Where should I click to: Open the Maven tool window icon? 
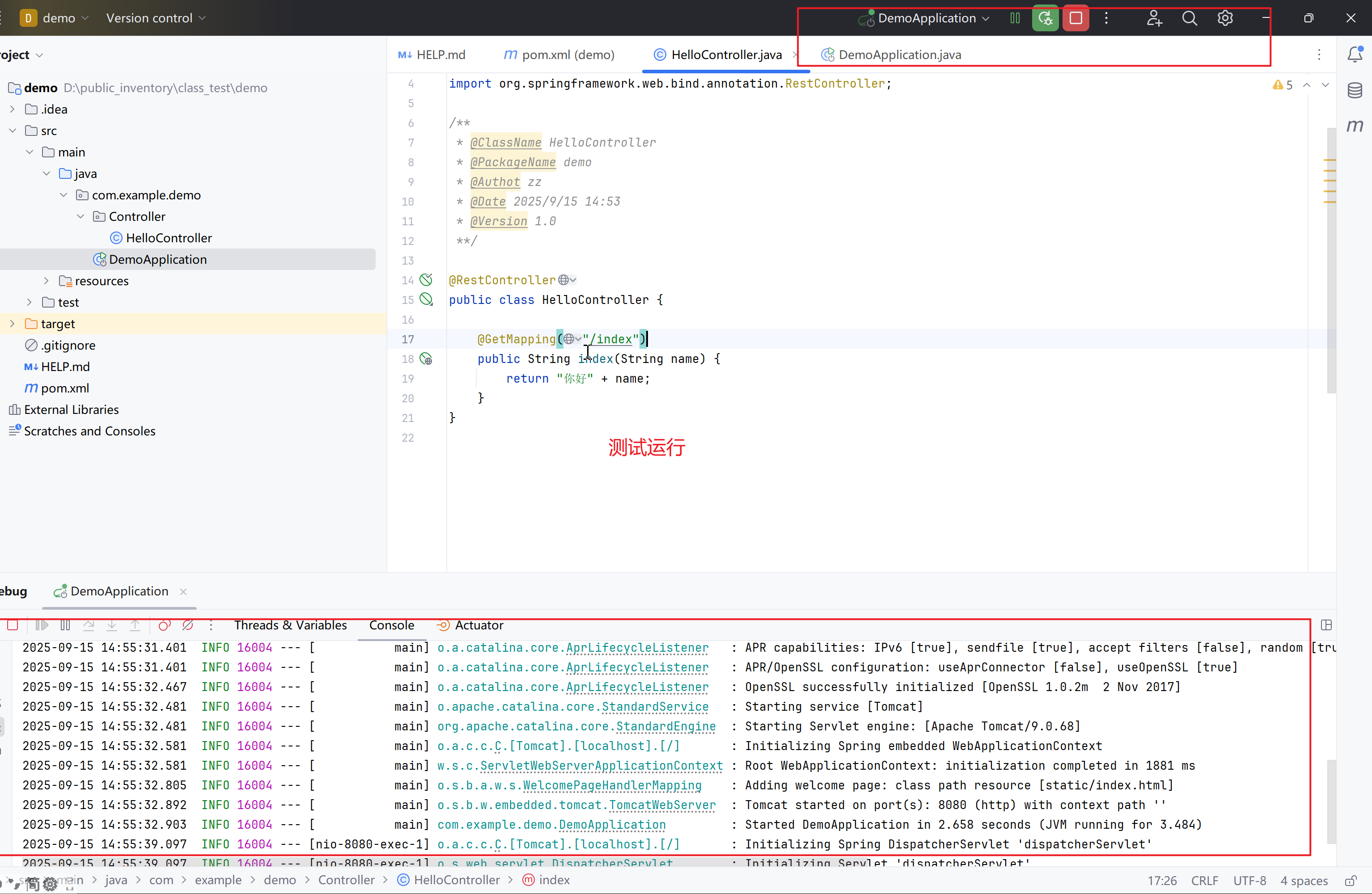tap(1355, 125)
